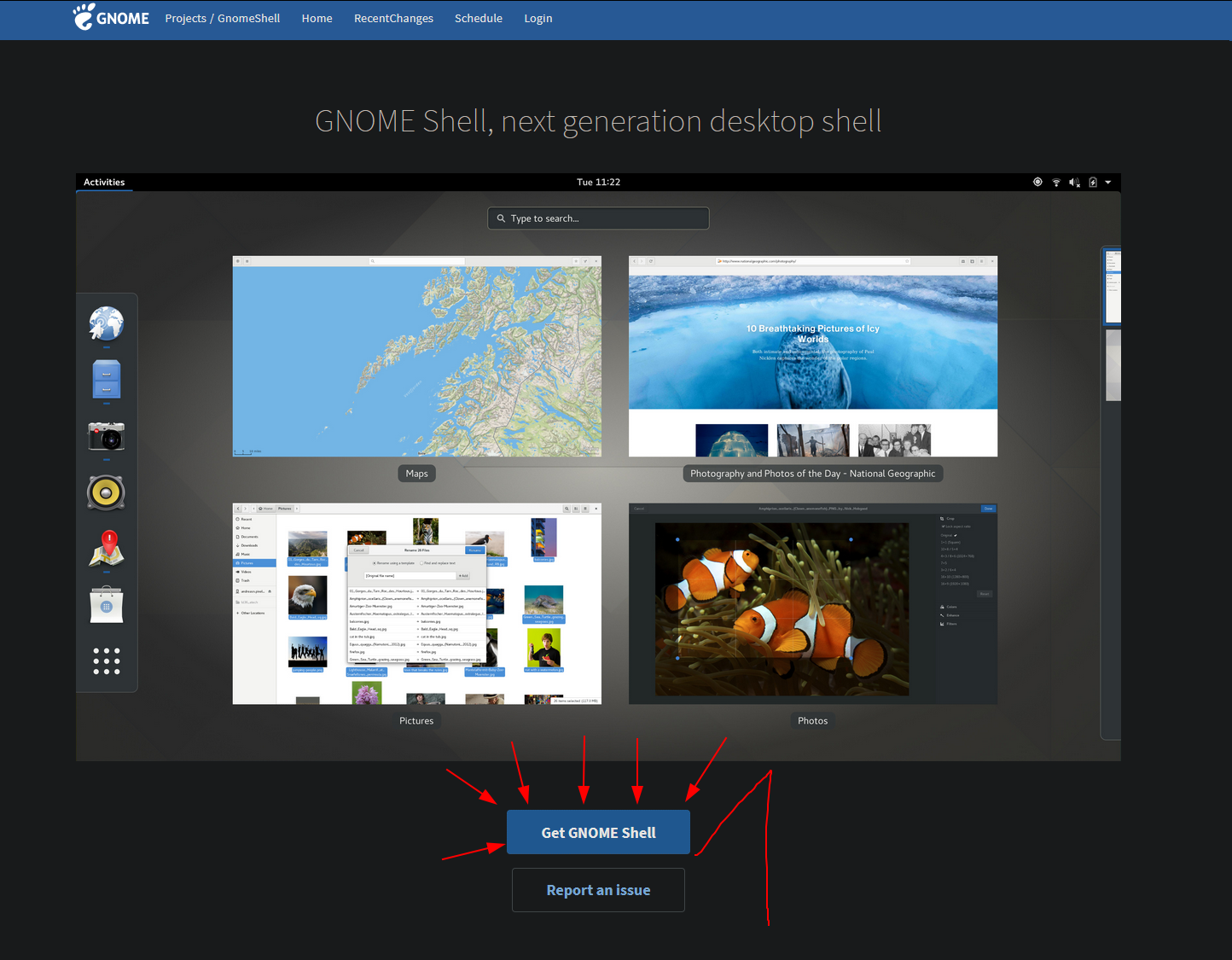Screen dimensions: 1232x960
Task: Open RecentChanges in the header
Action: (393, 18)
